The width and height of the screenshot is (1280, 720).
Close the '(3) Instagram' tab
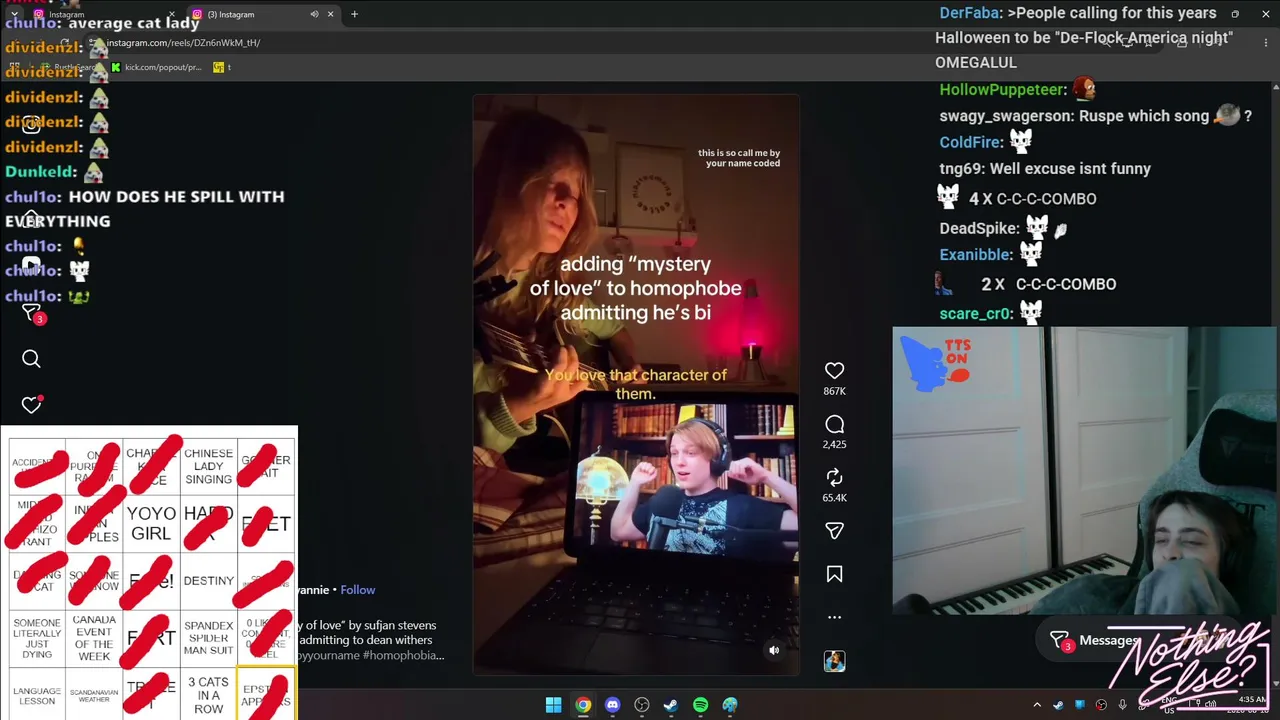click(x=330, y=14)
